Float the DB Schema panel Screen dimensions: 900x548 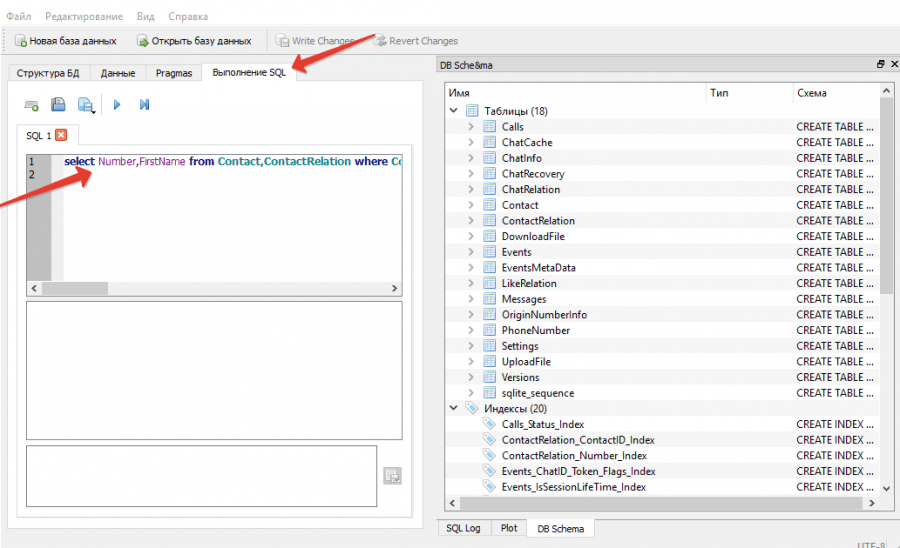tap(880, 65)
